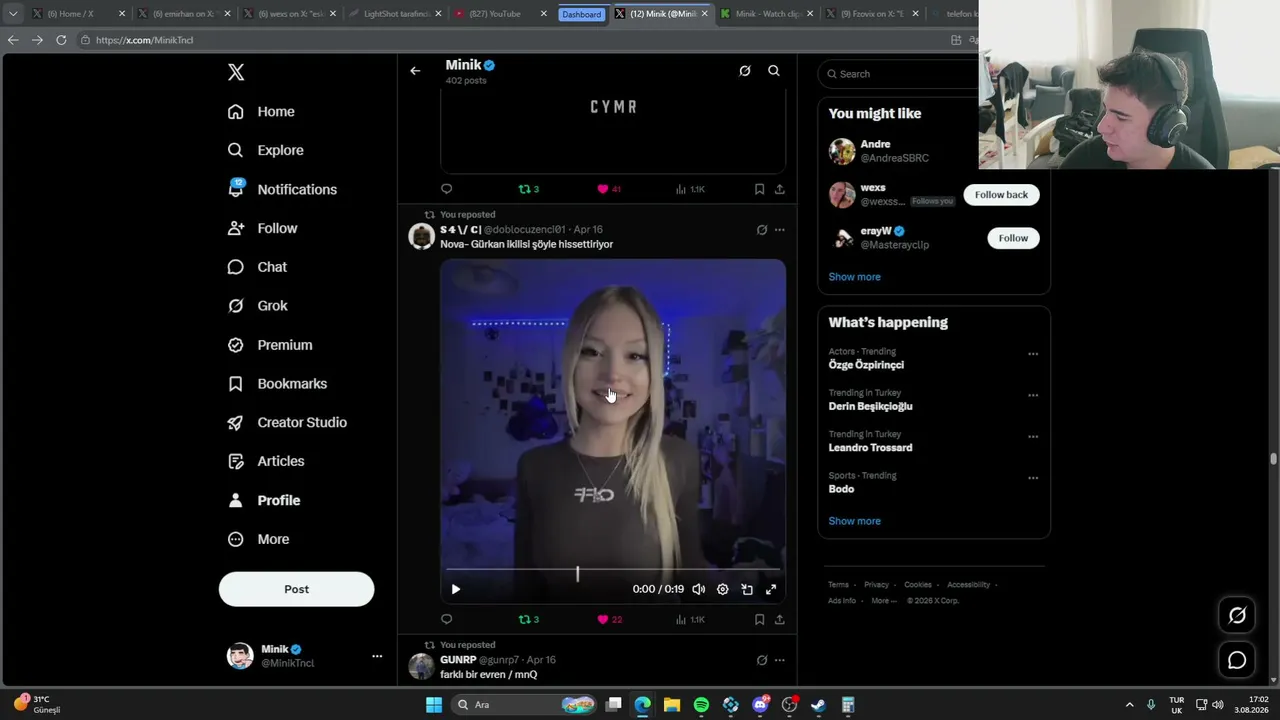
Task: Click the Creator Studio rocket icon
Action: point(236,423)
